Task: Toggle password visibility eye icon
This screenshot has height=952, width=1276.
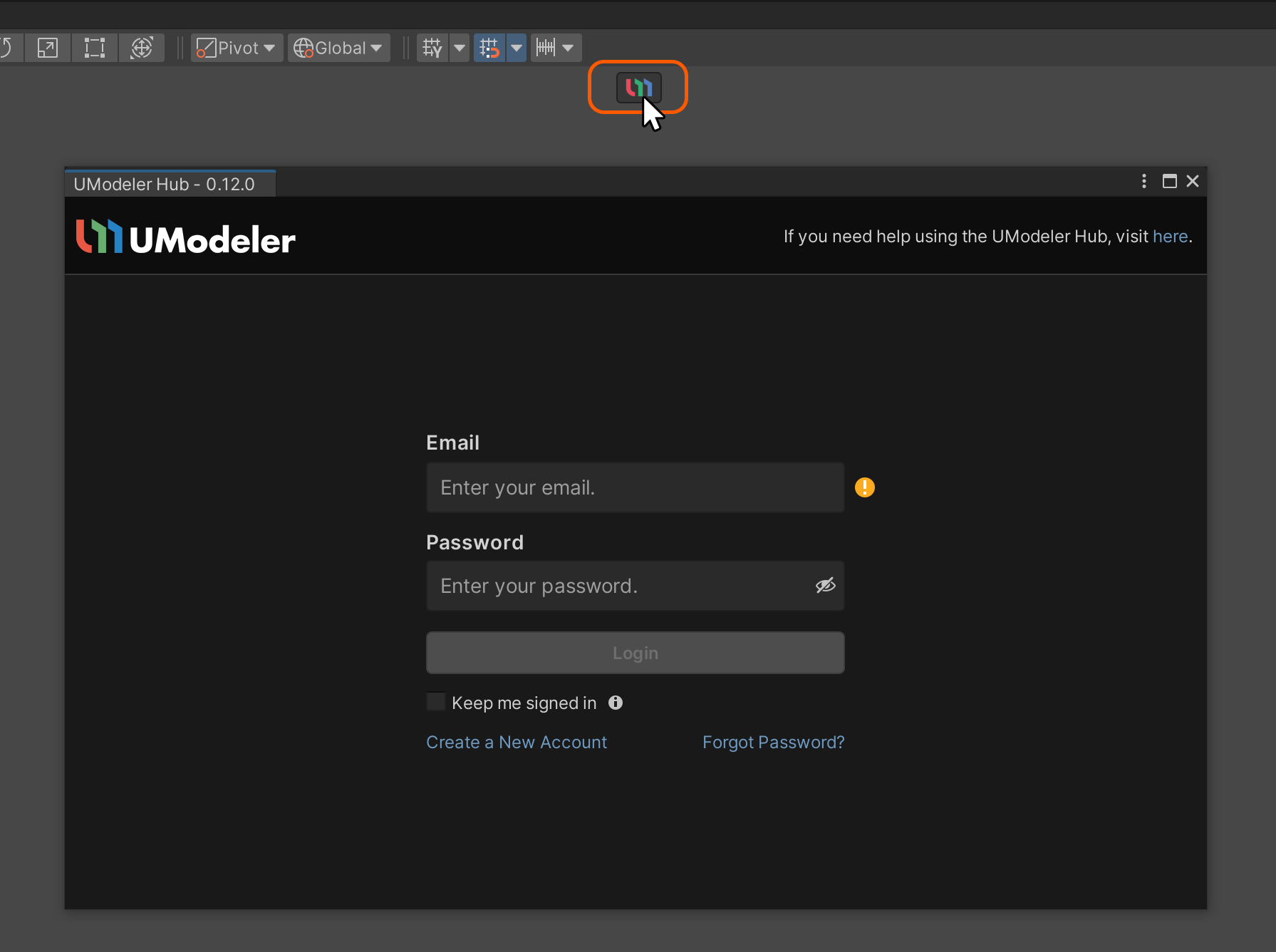Action: (x=825, y=586)
